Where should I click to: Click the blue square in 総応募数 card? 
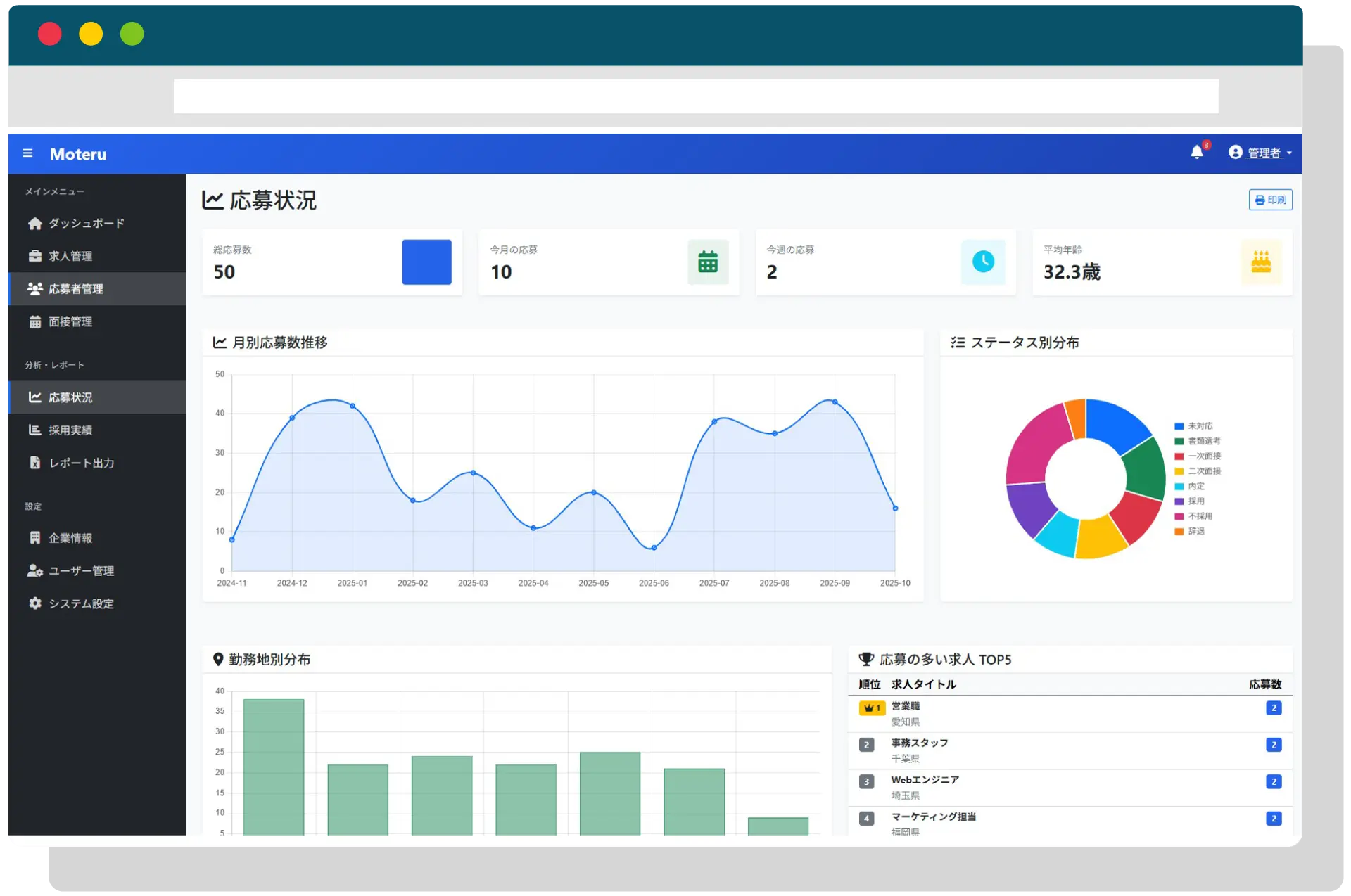(x=426, y=262)
